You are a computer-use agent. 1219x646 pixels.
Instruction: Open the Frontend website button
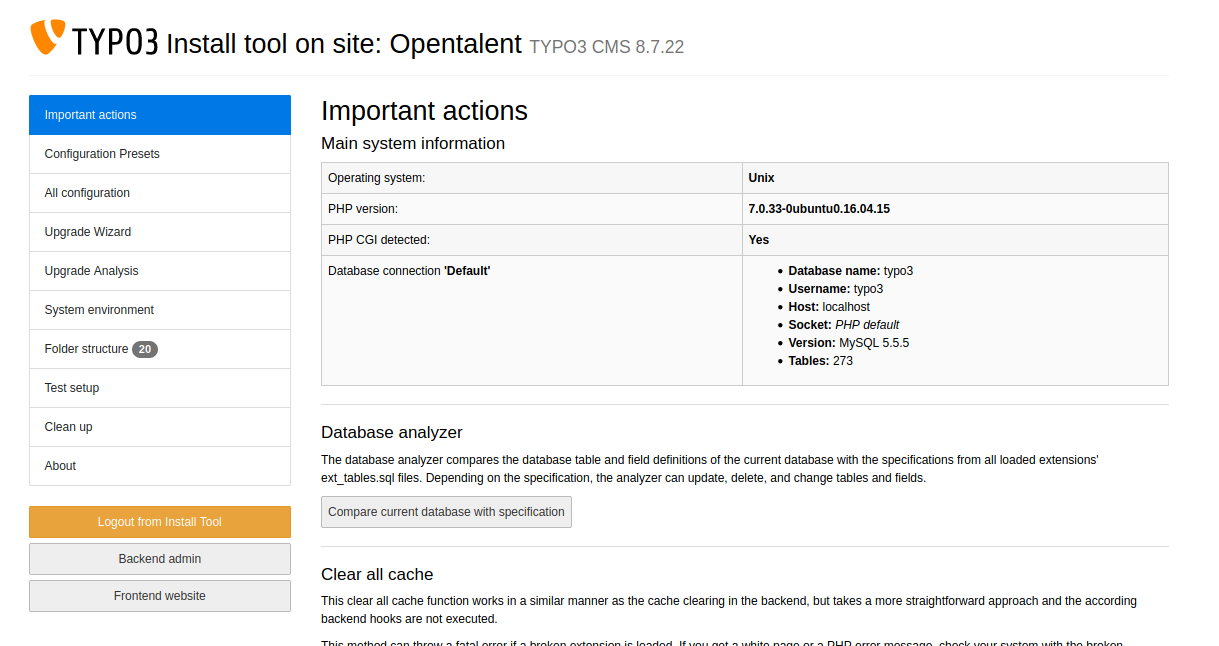pyautogui.click(x=160, y=596)
